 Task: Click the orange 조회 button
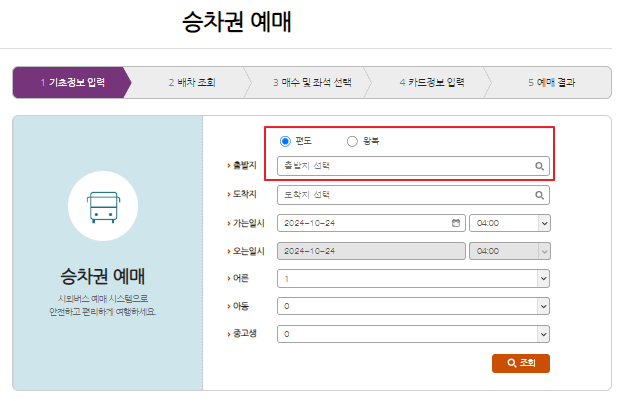pos(521,363)
